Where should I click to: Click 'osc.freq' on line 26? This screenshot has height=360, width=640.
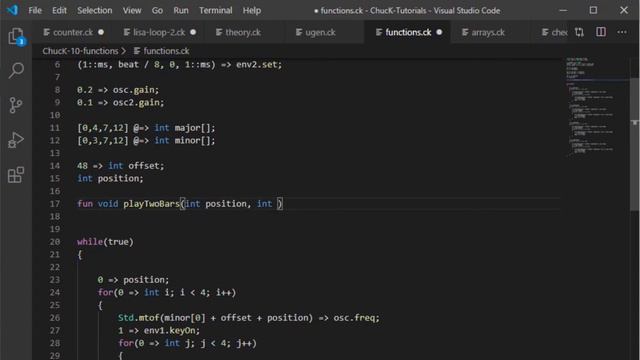(x=354, y=318)
